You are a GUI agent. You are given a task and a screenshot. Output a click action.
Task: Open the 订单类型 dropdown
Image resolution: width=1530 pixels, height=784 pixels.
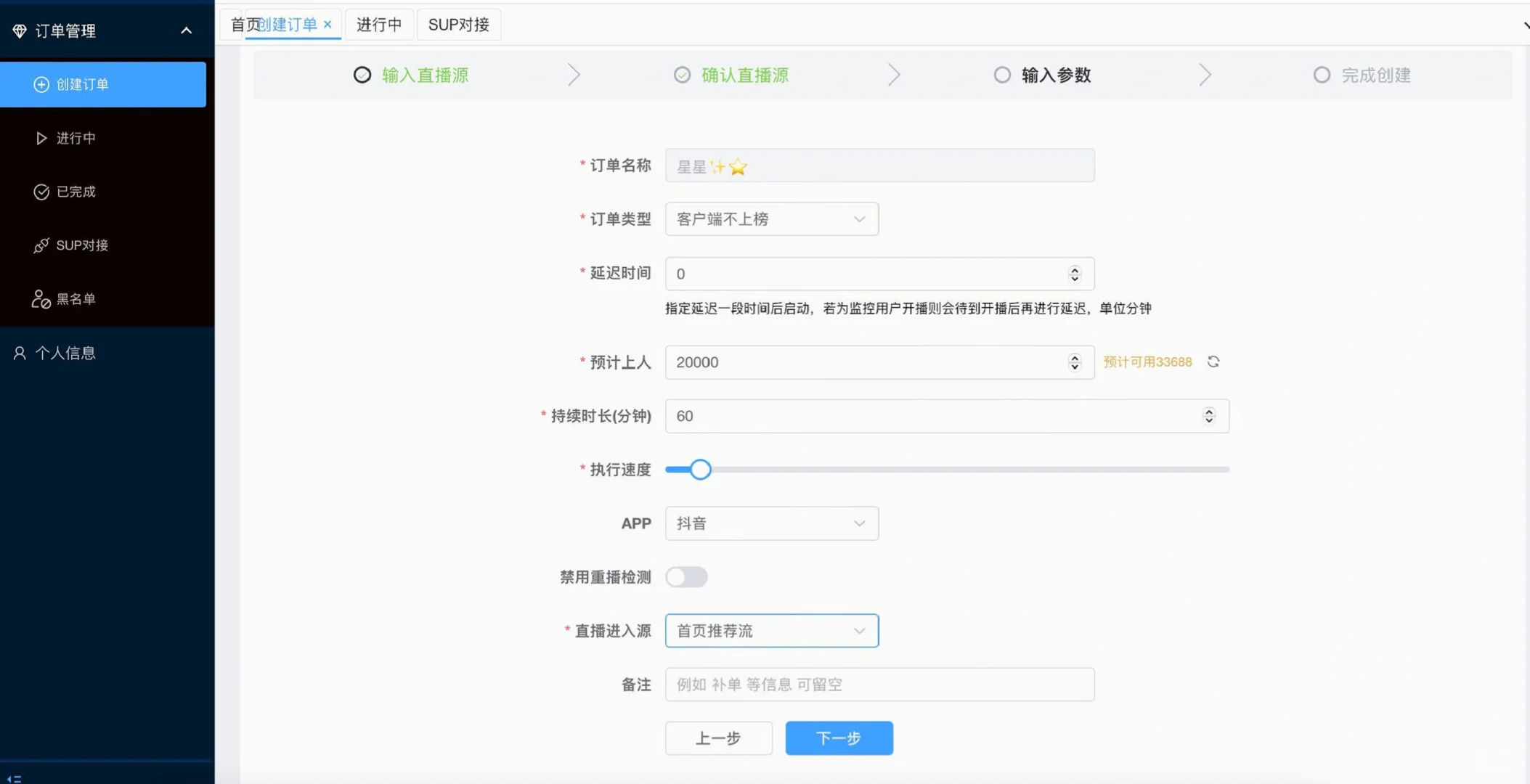click(771, 219)
